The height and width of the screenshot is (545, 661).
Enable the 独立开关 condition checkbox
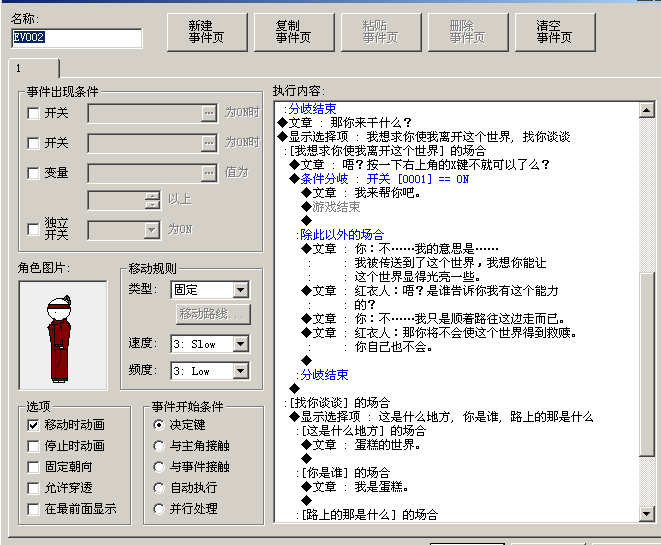pyautogui.click(x=33, y=229)
